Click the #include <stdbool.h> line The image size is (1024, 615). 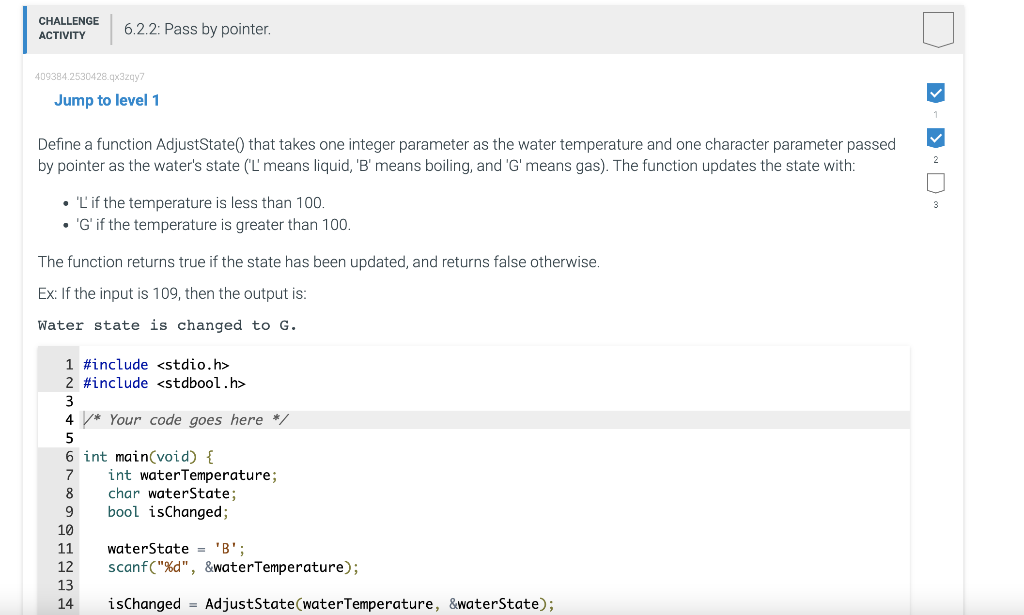[x=164, y=383]
